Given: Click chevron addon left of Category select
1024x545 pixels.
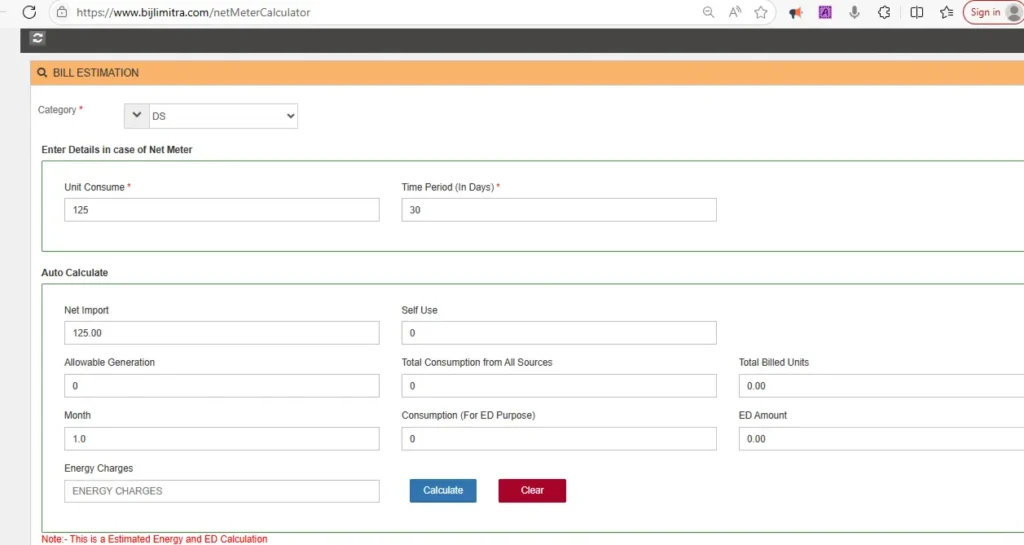Looking at the screenshot, I should pyautogui.click(x=136, y=116).
